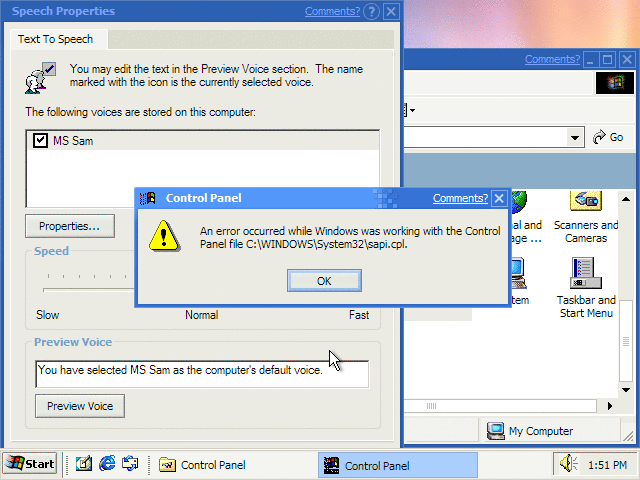The width and height of the screenshot is (640, 480).
Task: Click horizontal scrollbar right arrow in Control Panel
Action: pyautogui.click(x=610, y=406)
